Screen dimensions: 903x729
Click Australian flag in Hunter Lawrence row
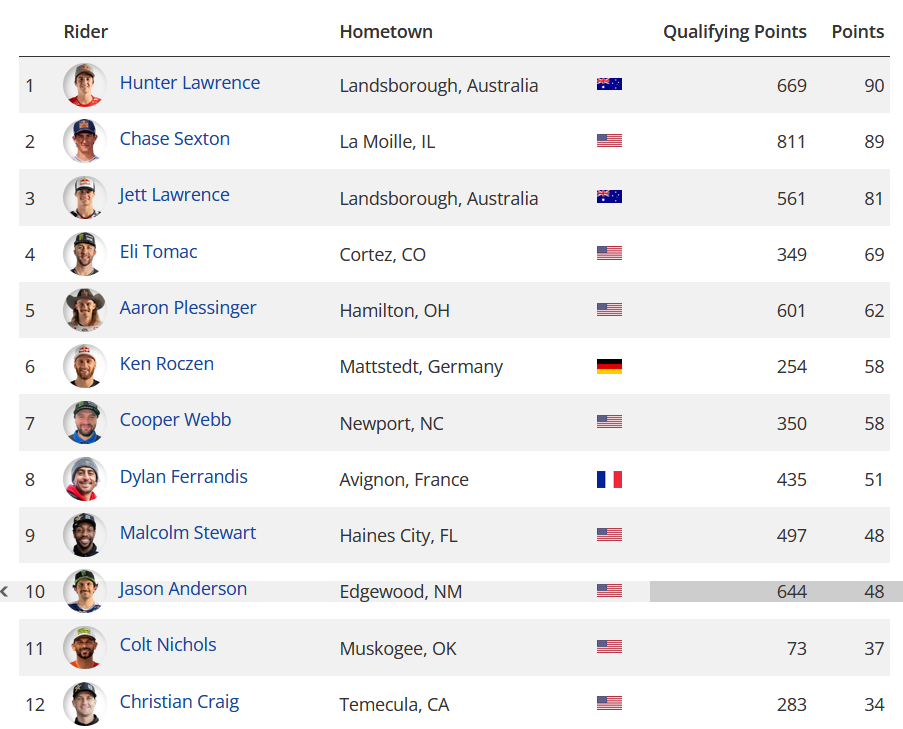coord(609,84)
